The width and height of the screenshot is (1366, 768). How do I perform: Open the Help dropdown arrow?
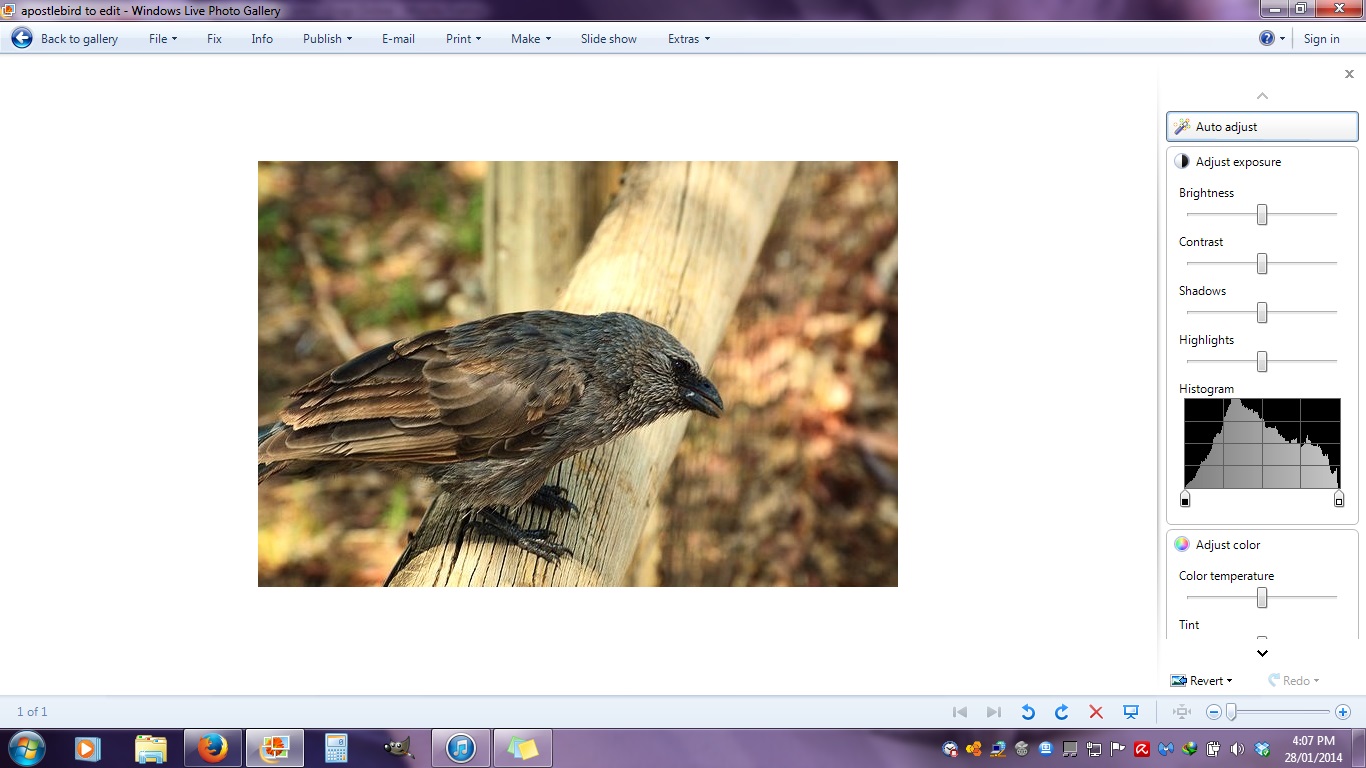coord(1283,39)
